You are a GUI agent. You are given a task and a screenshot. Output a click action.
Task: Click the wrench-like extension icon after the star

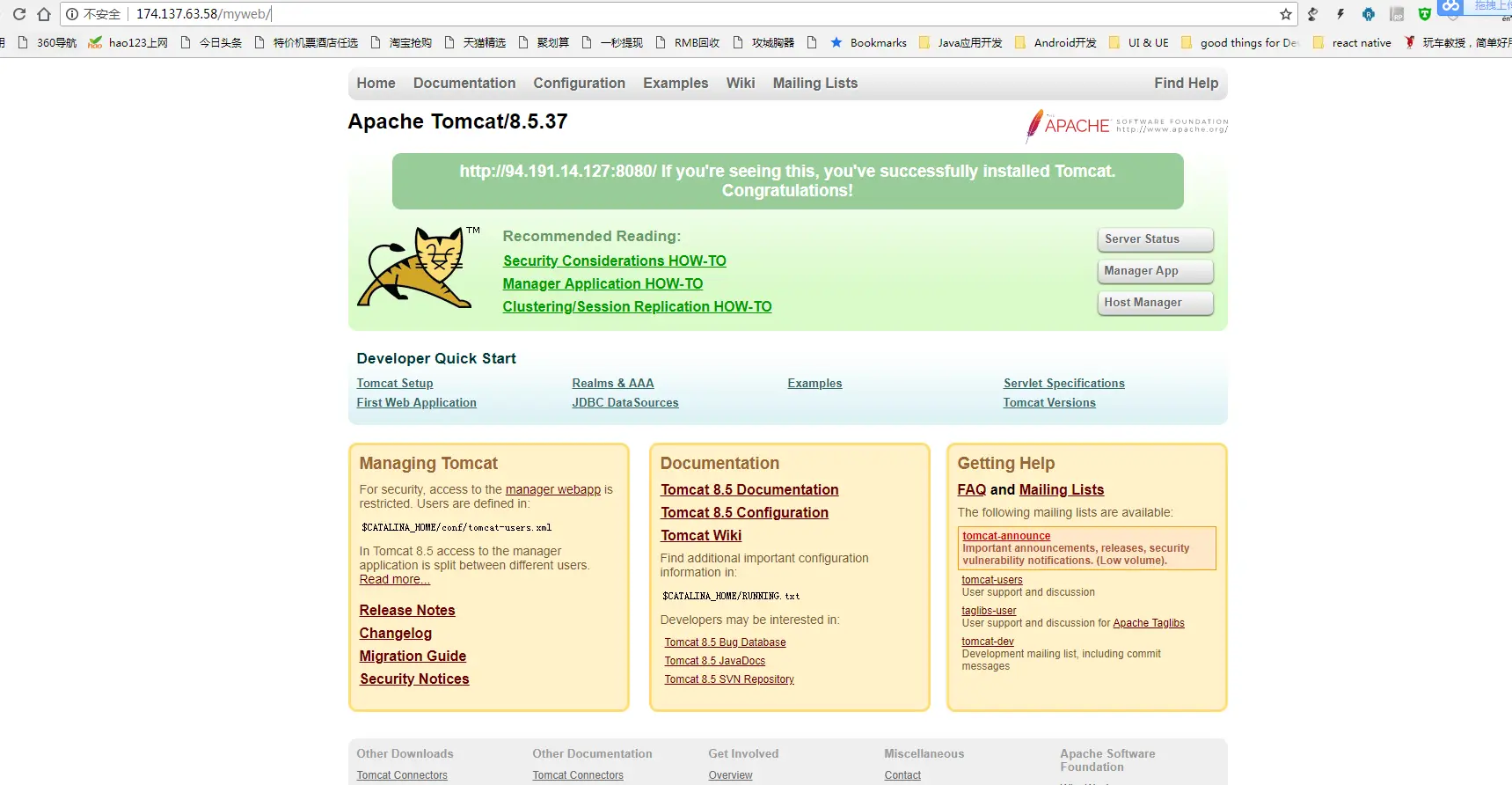(1313, 14)
